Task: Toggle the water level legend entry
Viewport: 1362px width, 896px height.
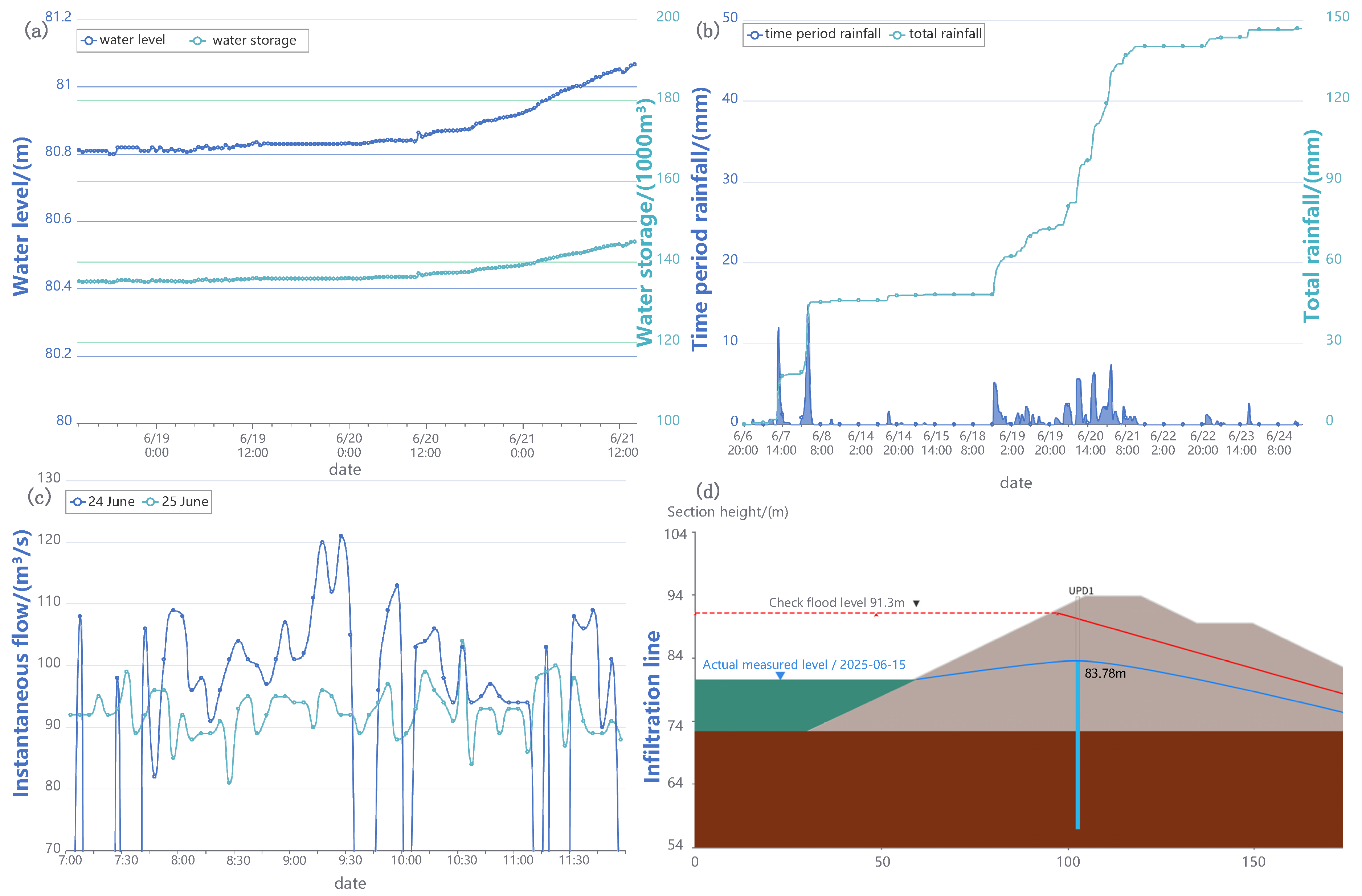Action: tap(123, 40)
